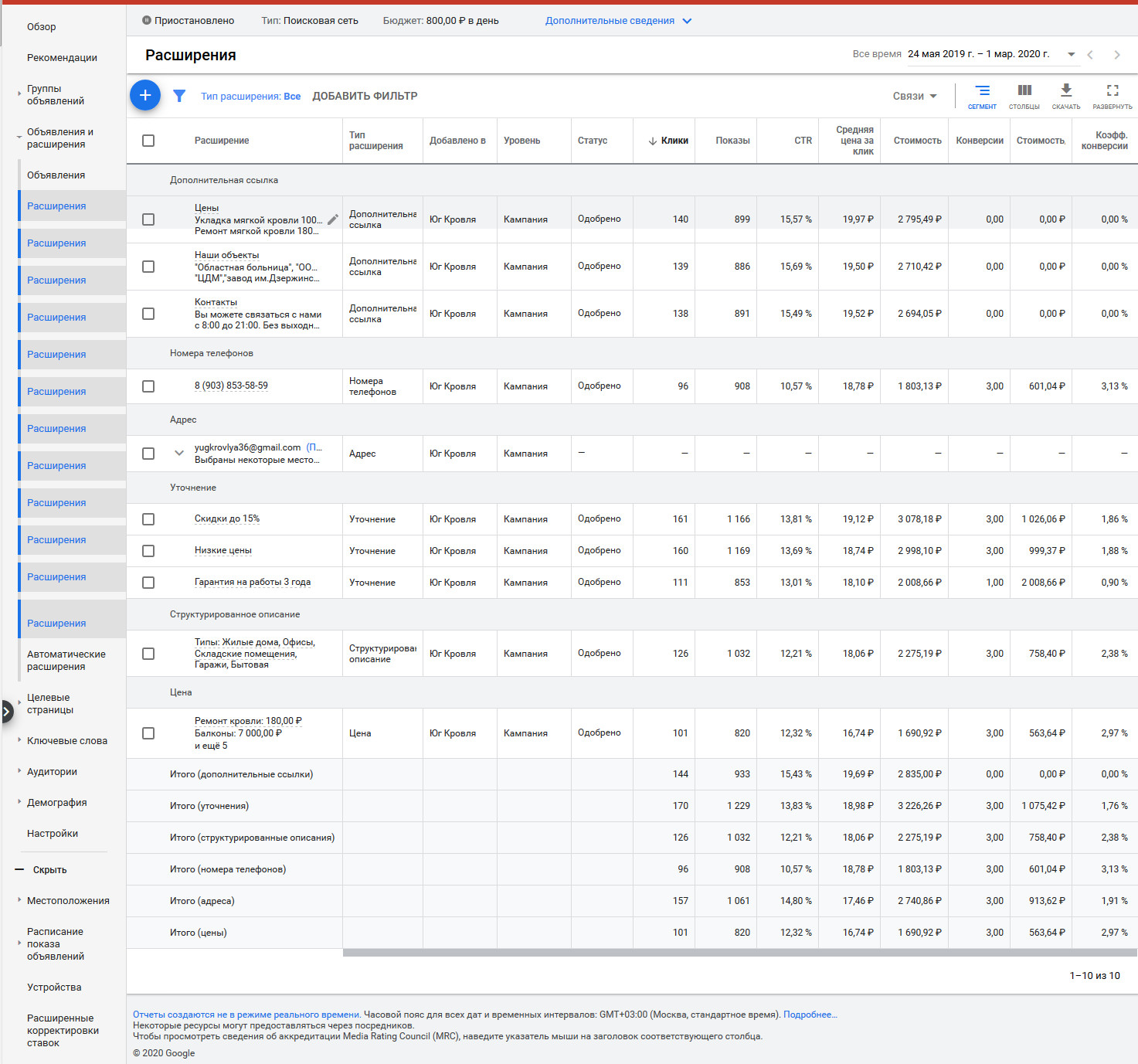Open the Связи dropdown

pyautogui.click(x=915, y=96)
